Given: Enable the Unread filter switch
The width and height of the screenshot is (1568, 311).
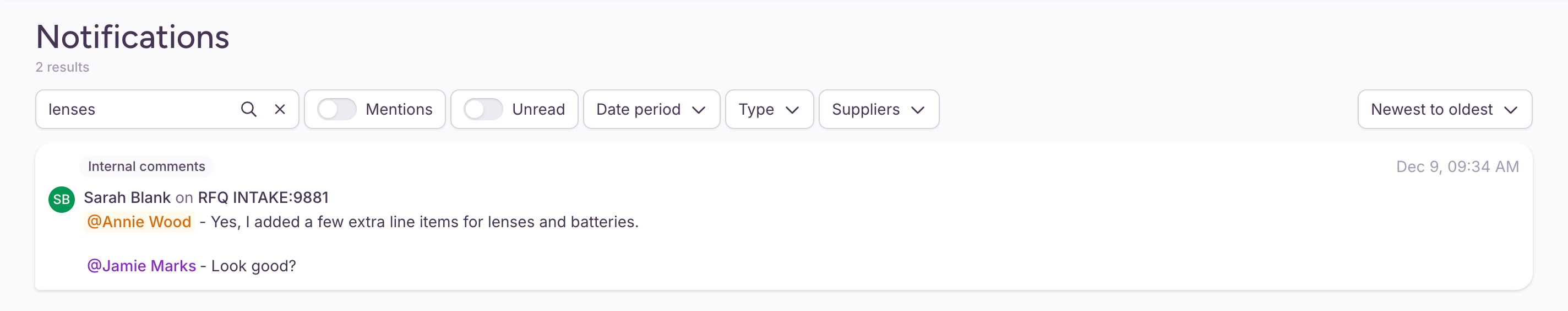Looking at the screenshot, I should click(x=483, y=109).
